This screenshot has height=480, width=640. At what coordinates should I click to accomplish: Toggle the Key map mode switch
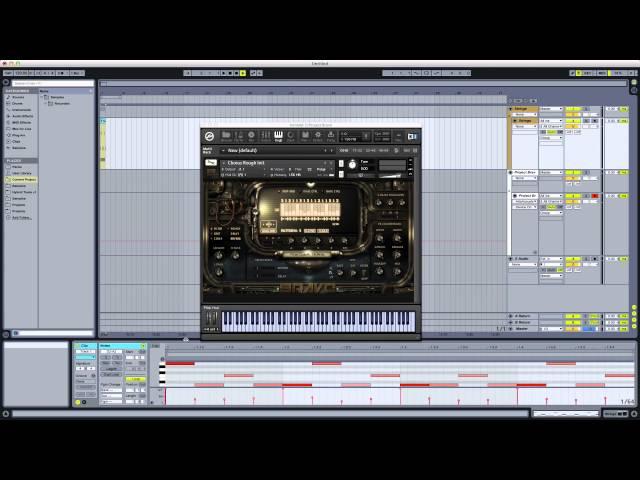[587, 73]
